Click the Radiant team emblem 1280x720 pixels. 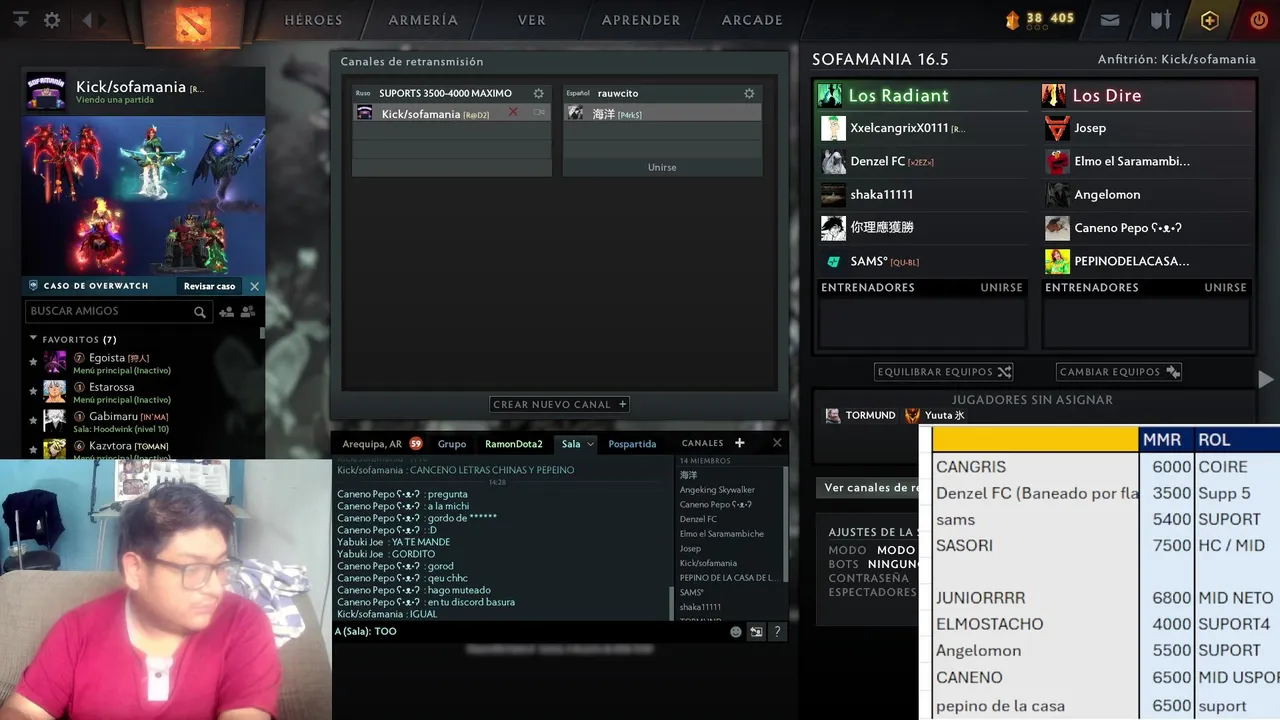coord(830,95)
